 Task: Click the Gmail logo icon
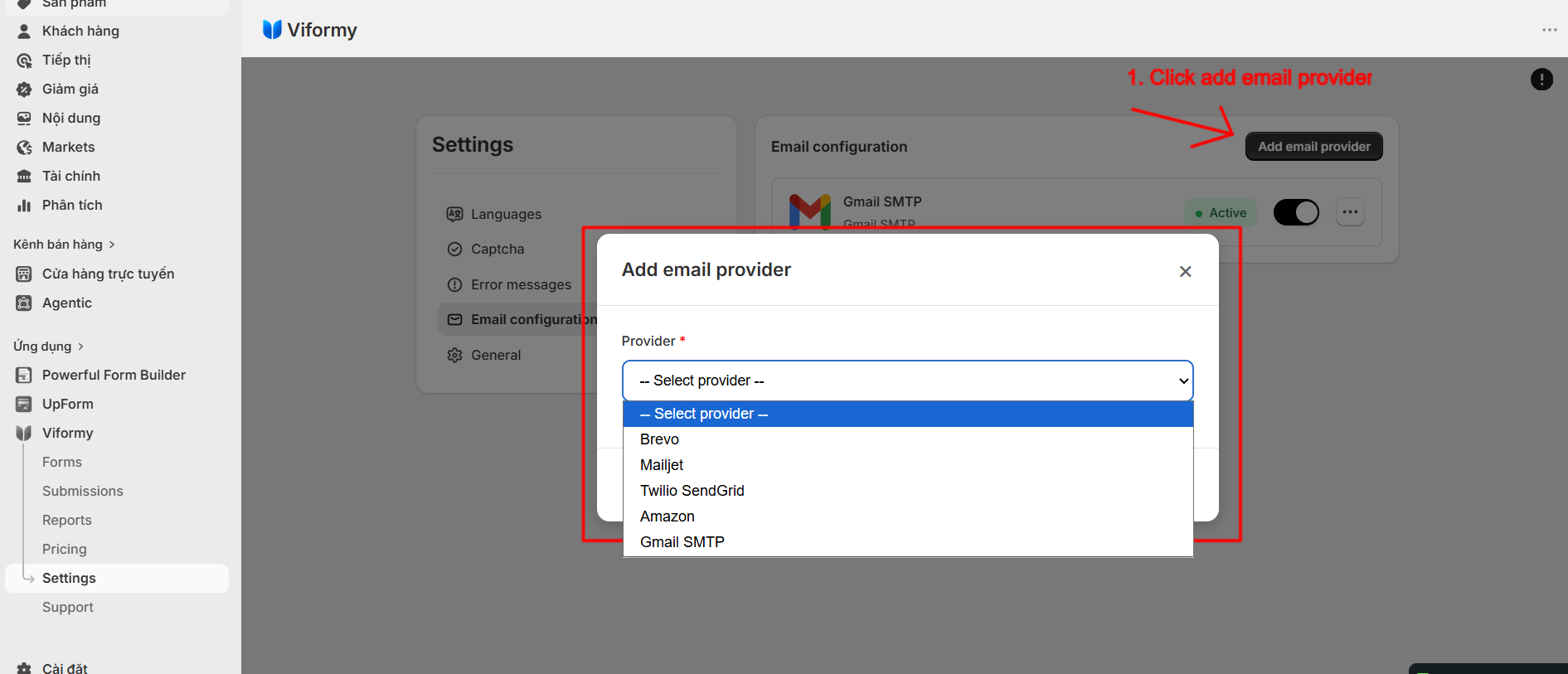810,211
